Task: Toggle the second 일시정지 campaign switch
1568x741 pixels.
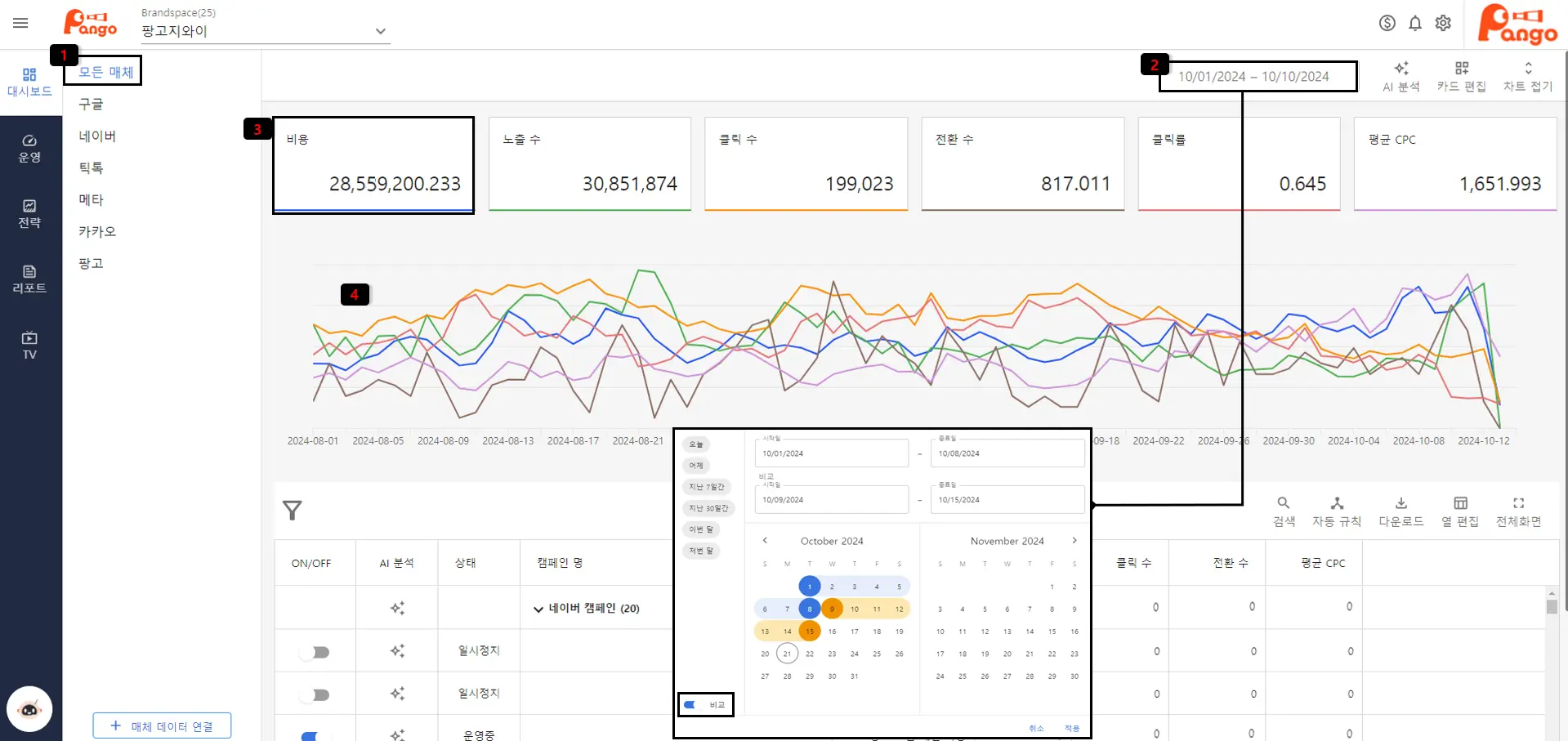Action: 315,694
